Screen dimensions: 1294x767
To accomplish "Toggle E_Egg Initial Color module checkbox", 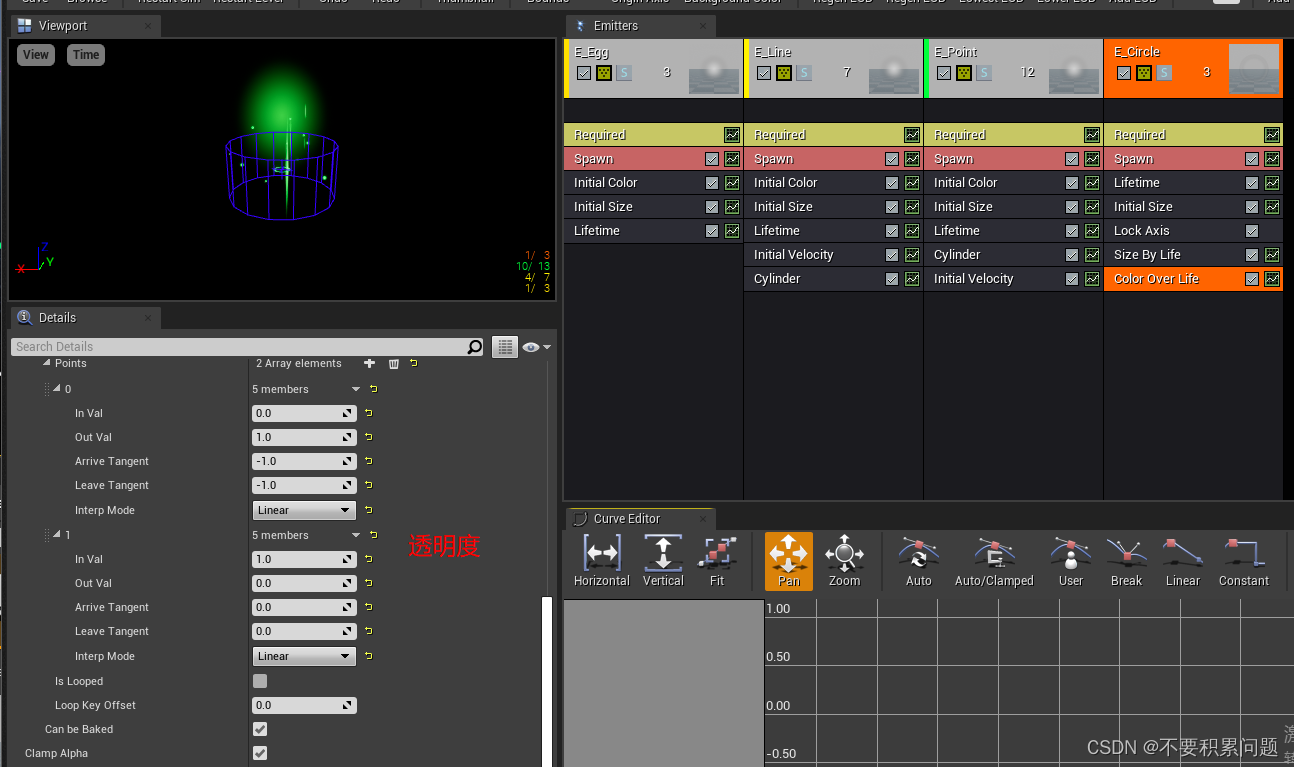I will click(712, 183).
